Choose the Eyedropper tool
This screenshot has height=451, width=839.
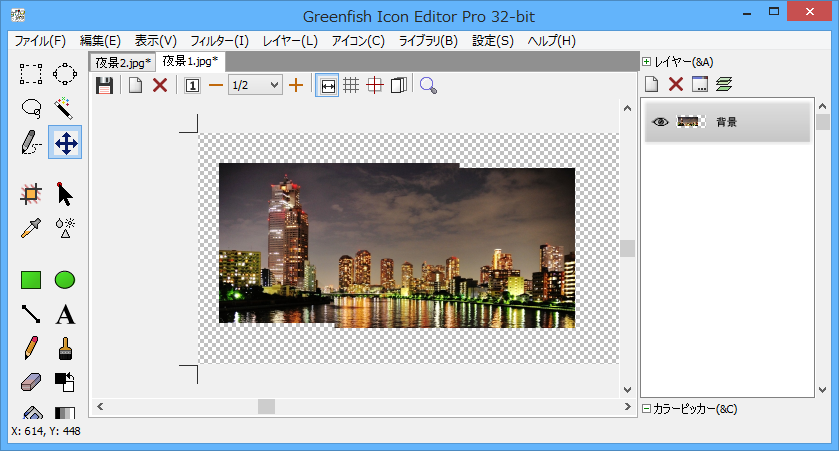(x=31, y=227)
